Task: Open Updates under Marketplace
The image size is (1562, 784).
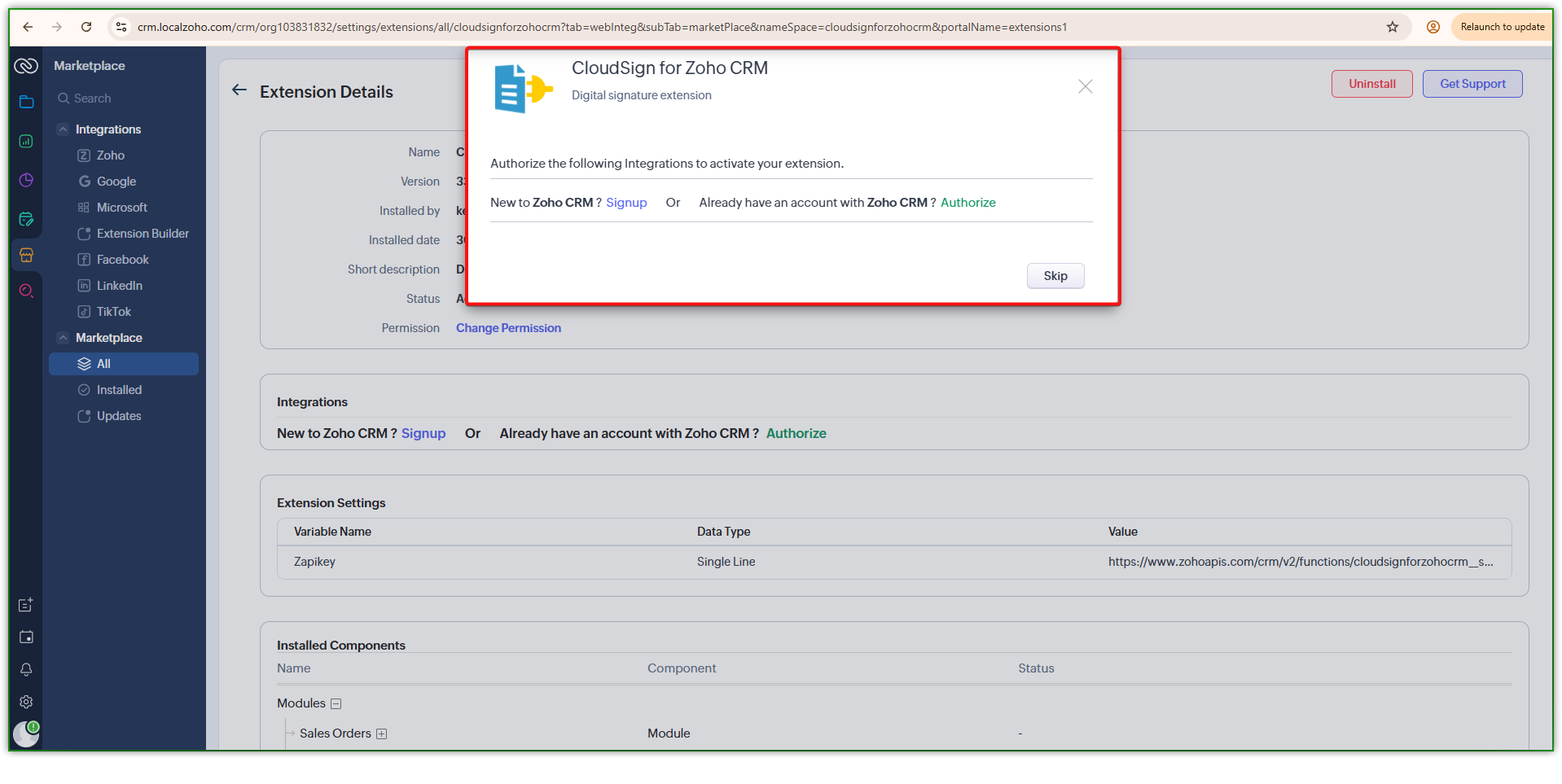Action: pos(119,416)
